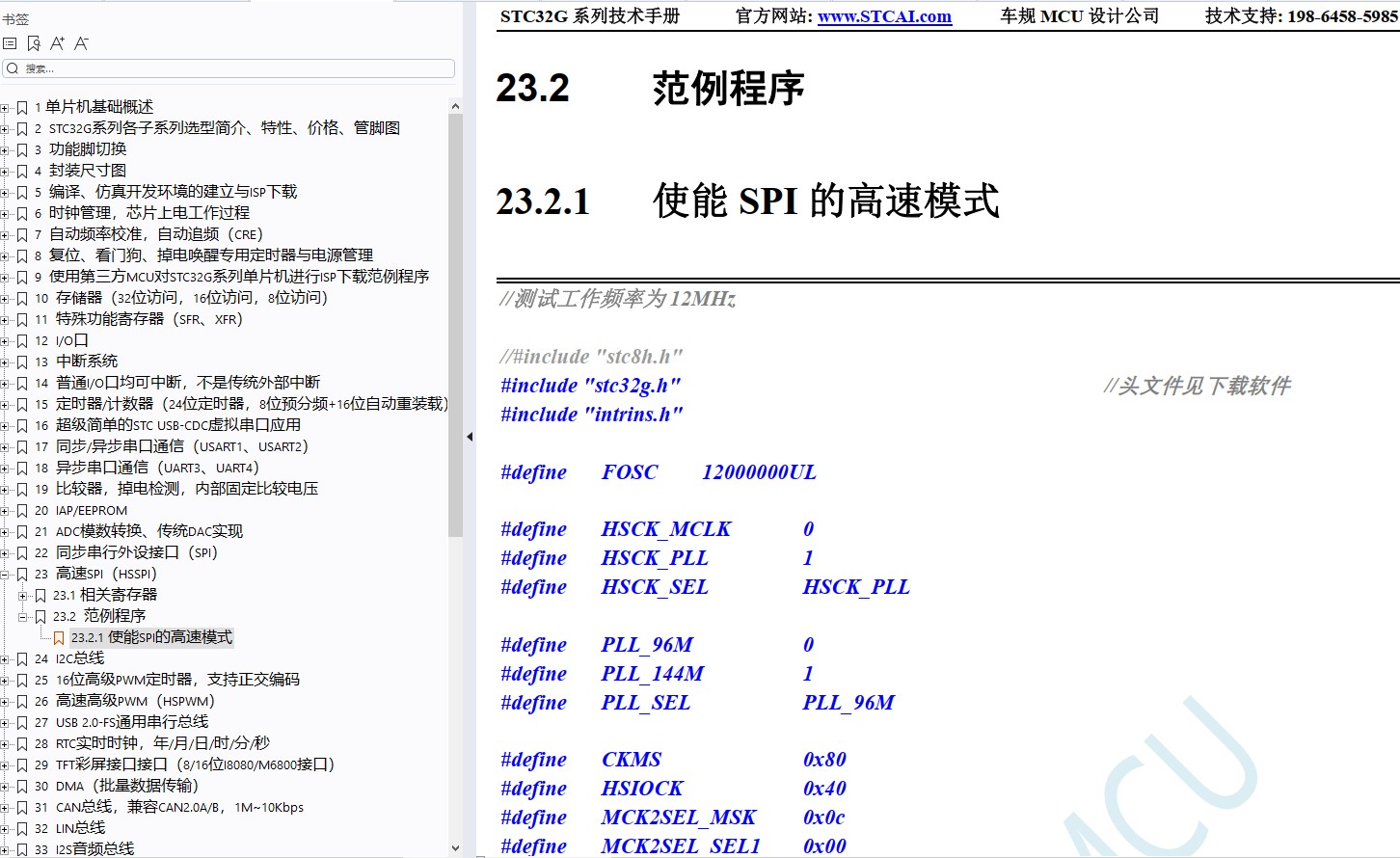This screenshot has height=858, width=1400.
Task: Click the PLL_144M define name
Action: pyautogui.click(x=653, y=674)
